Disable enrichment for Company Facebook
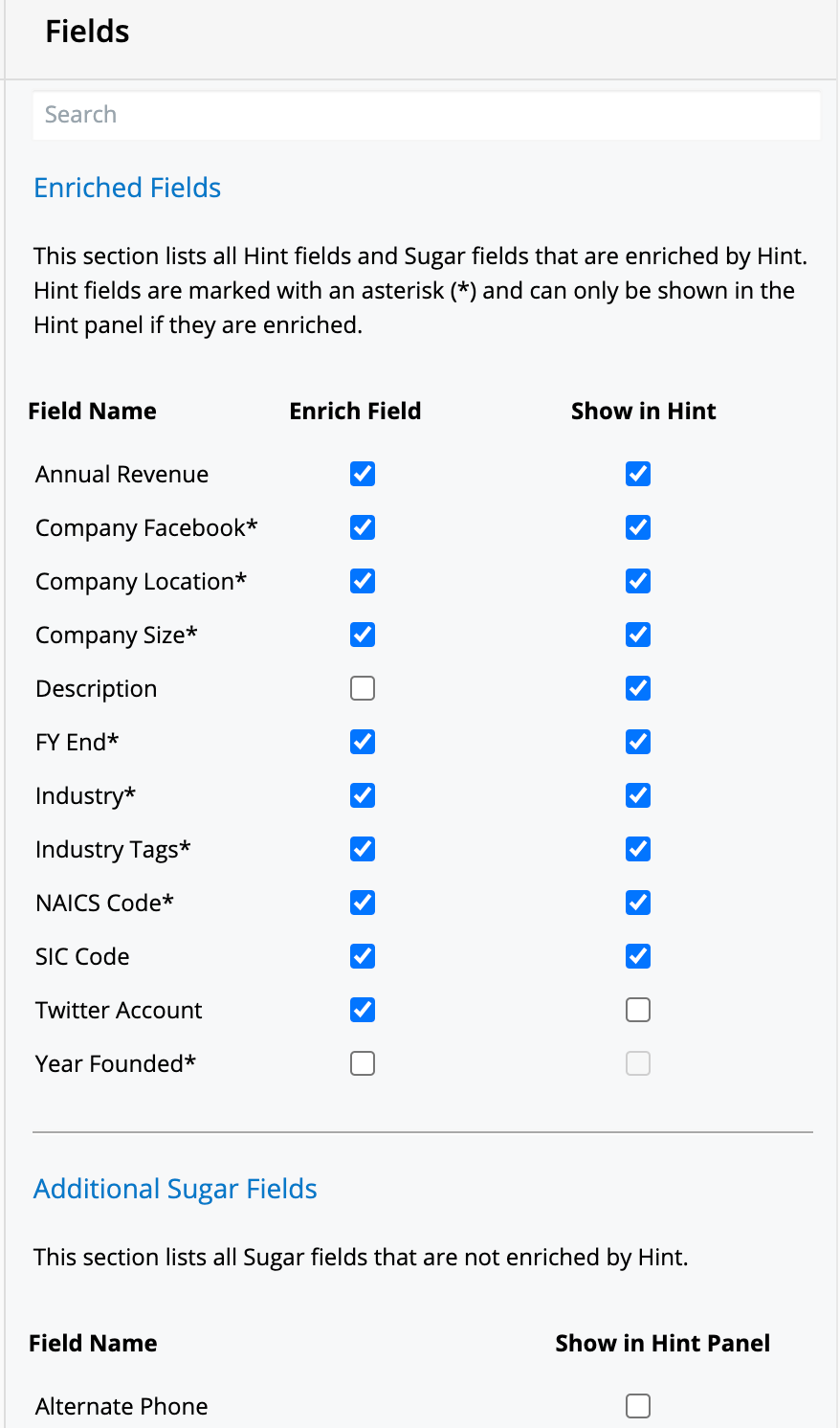The image size is (840, 1428). pos(363,527)
